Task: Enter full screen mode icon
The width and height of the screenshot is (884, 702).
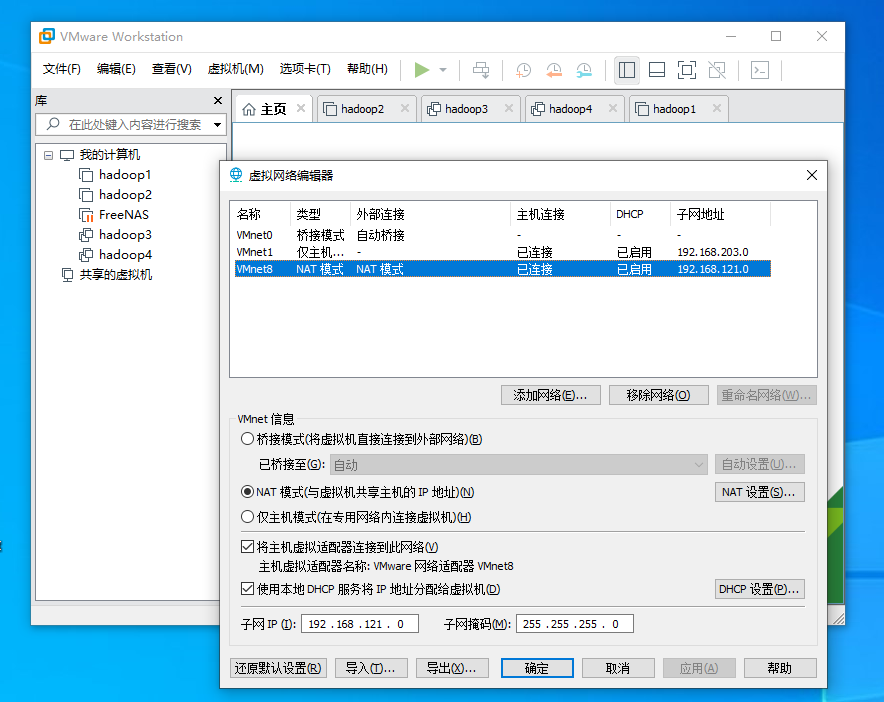Action: point(687,70)
